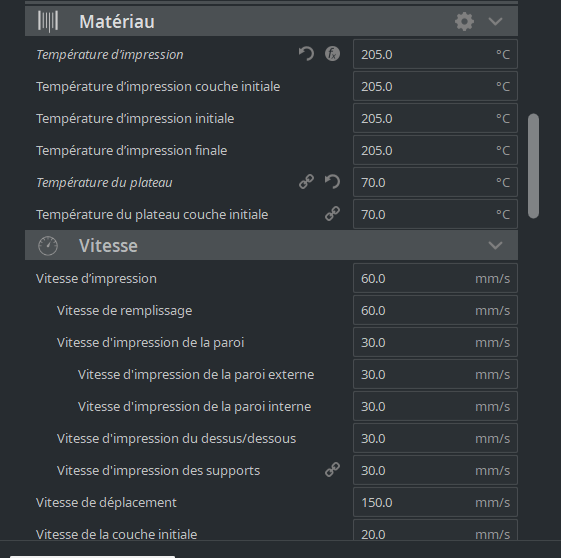Select Vitesse d'impression des supports label

158,470
